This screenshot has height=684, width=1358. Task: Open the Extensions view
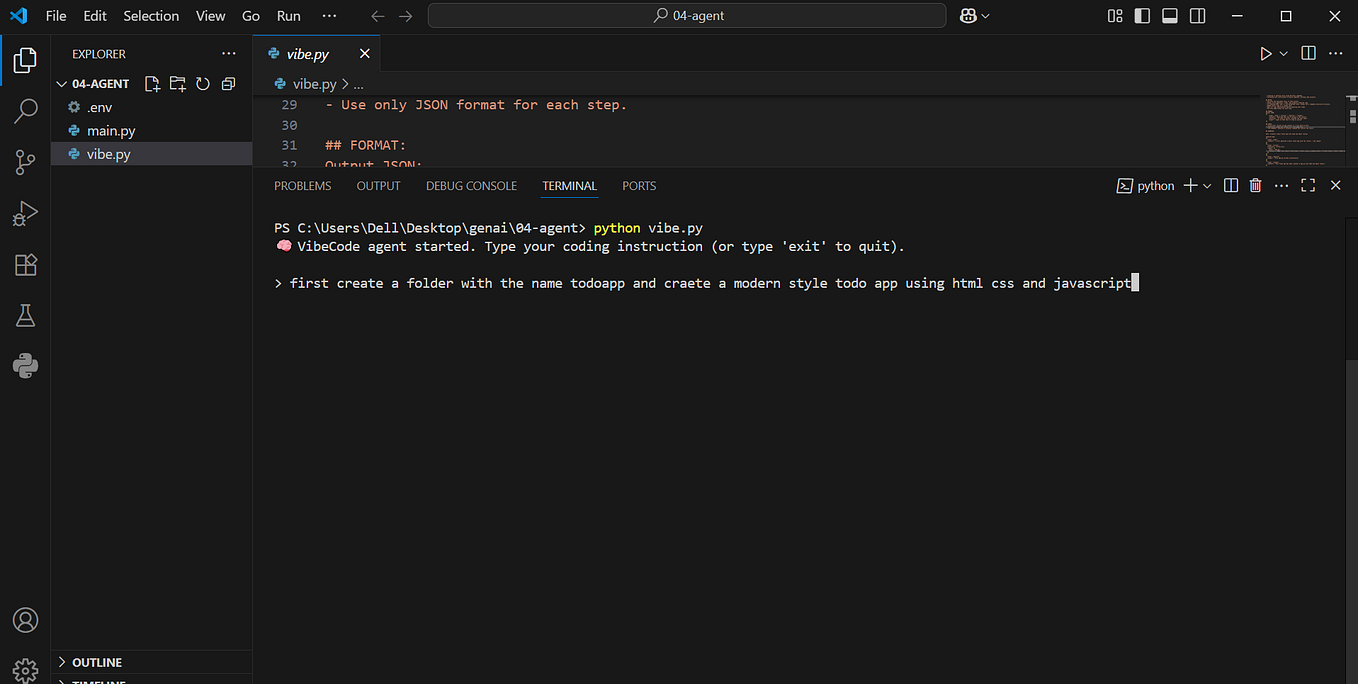[x=25, y=264]
